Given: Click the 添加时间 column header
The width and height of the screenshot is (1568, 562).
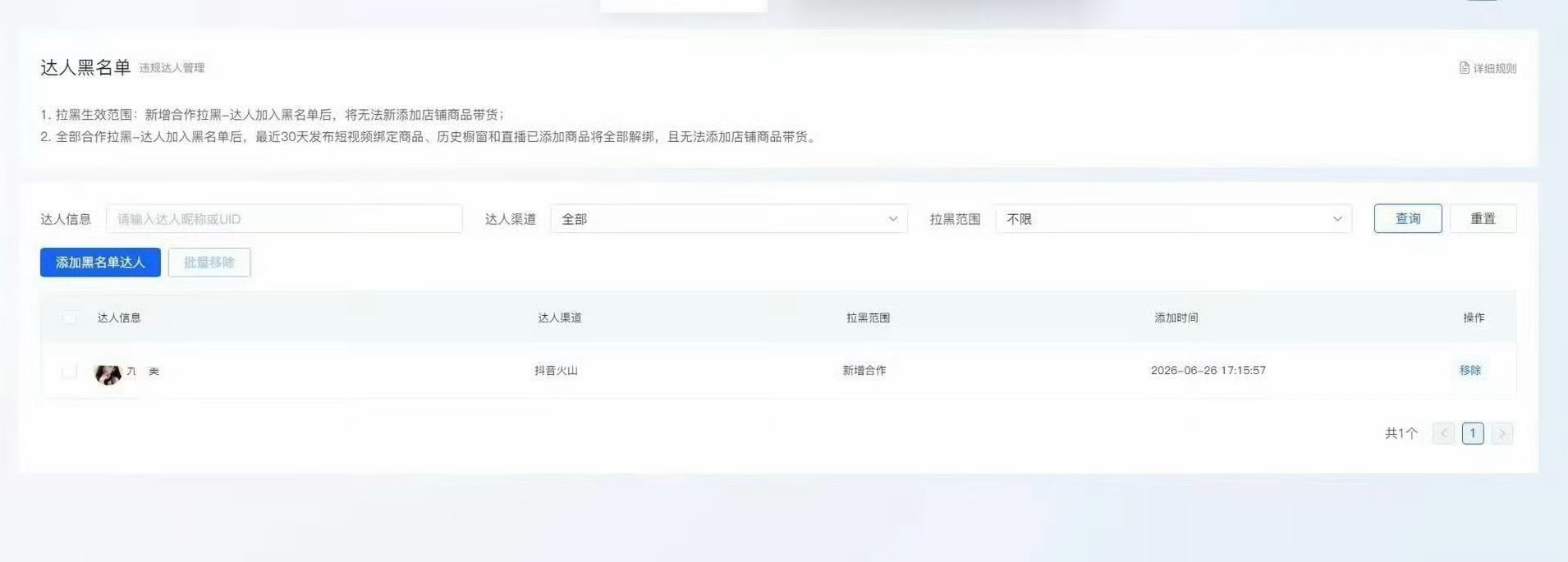Looking at the screenshot, I should tap(1176, 318).
